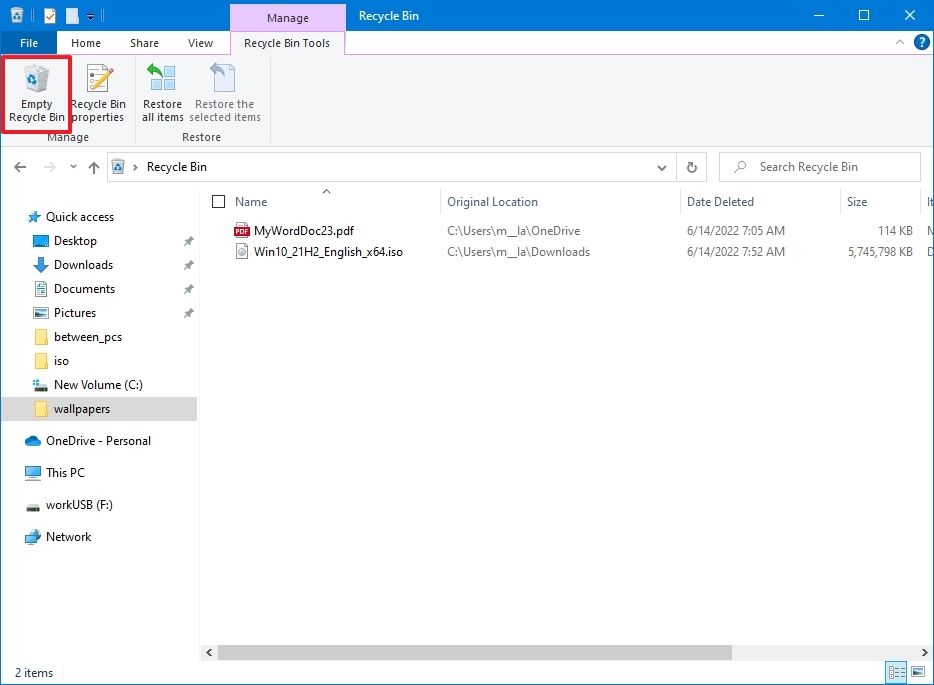Navigate up one folder level
The width and height of the screenshot is (934, 685).
tap(93, 166)
